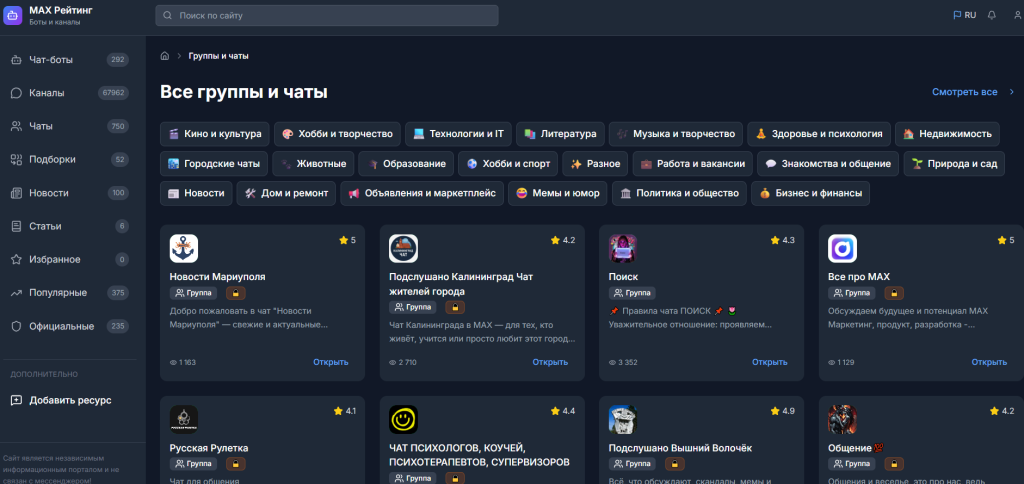This screenshot has height=484, width=1024.
Task: Click the lock badge on Подслушано Калининград
Action: [x=455, y=307]
